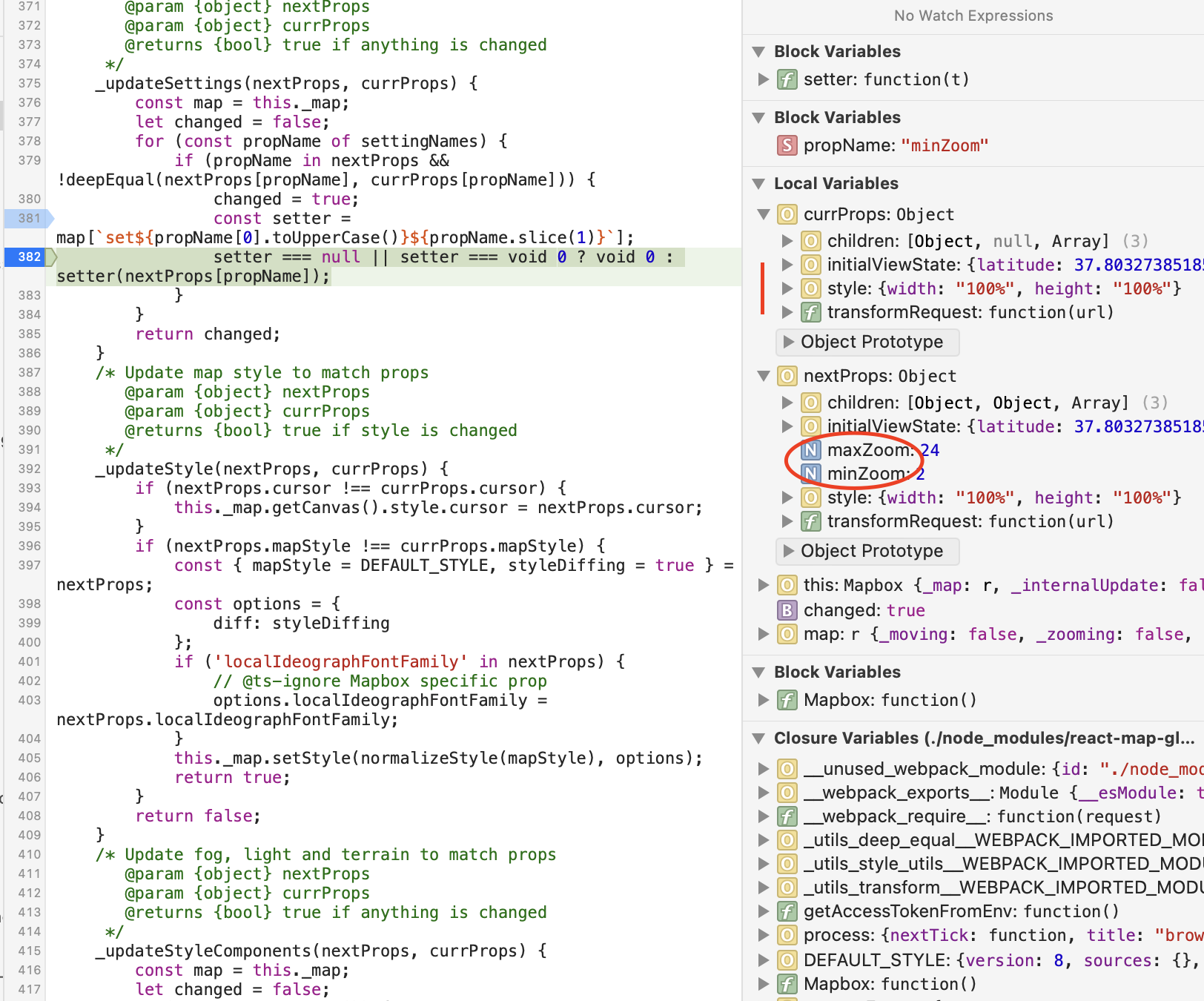Set a breakpoint on line 395 gutter
Screen dimensions: 1204x1001
point(28,526)
